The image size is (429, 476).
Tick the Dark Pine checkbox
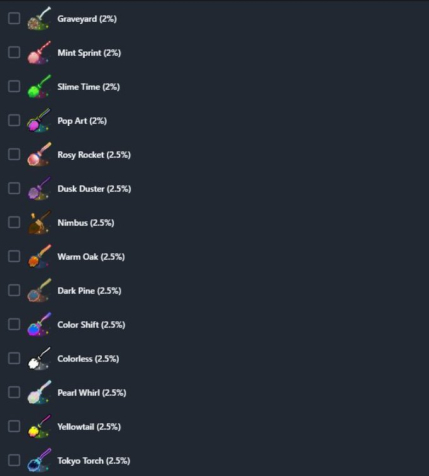point(14,290)
